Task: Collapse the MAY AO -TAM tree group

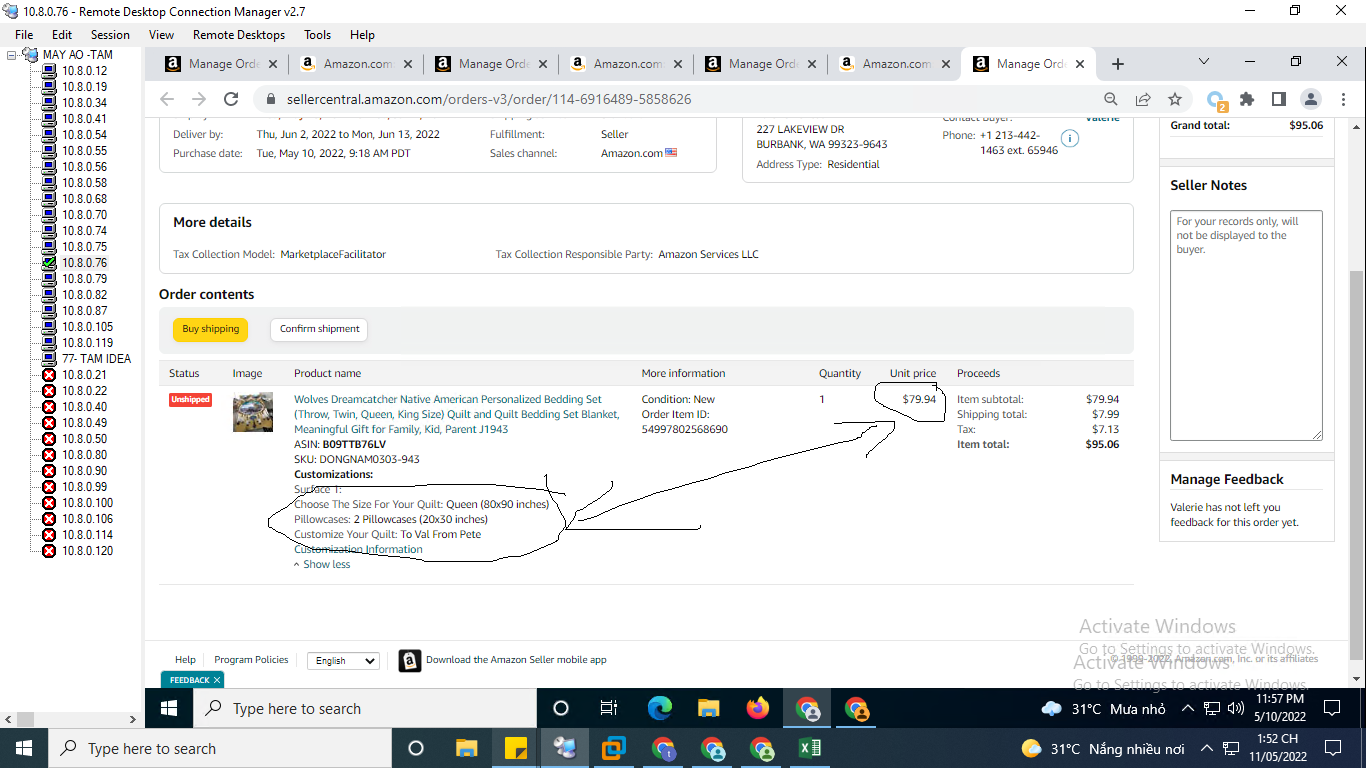Action: tap(12, 55)
